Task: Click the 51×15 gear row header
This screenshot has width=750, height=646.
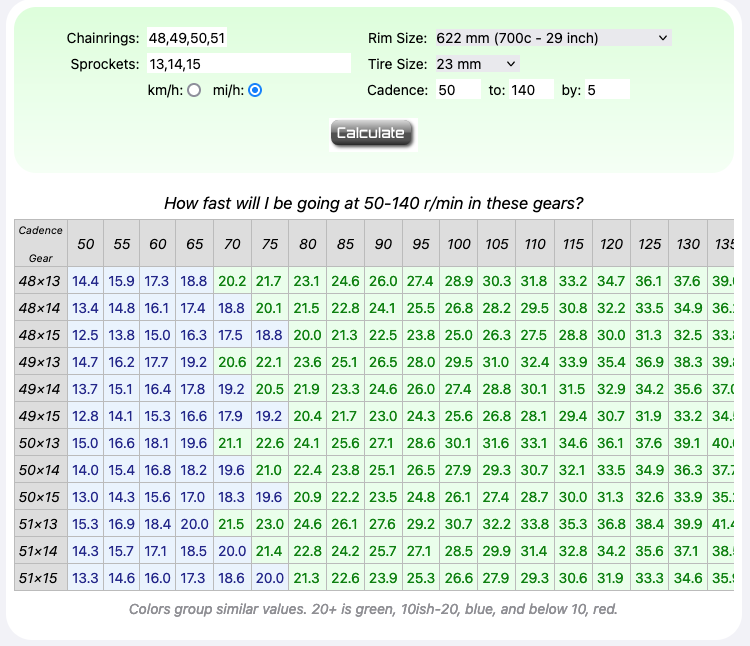Action: pyautogui.click(x=41, y=578)
